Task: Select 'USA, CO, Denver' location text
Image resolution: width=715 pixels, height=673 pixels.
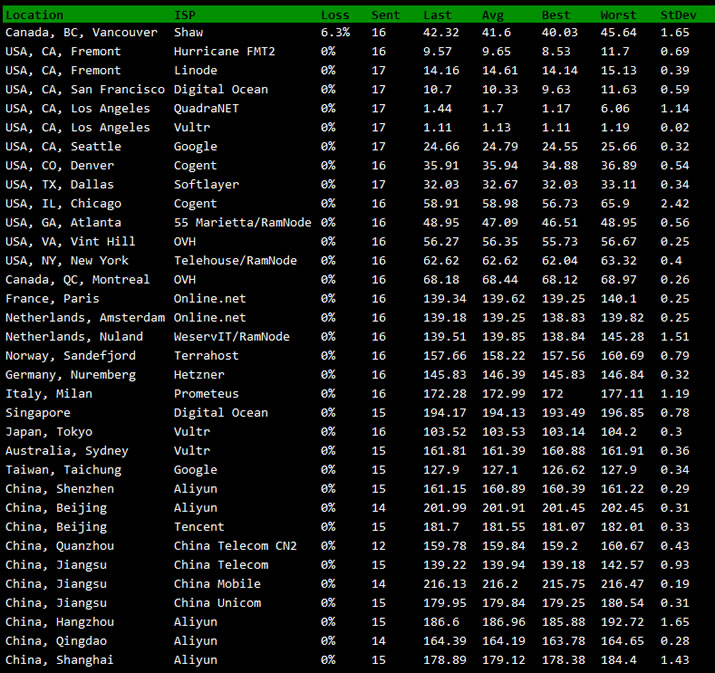Action: click(x=60, y=166)
